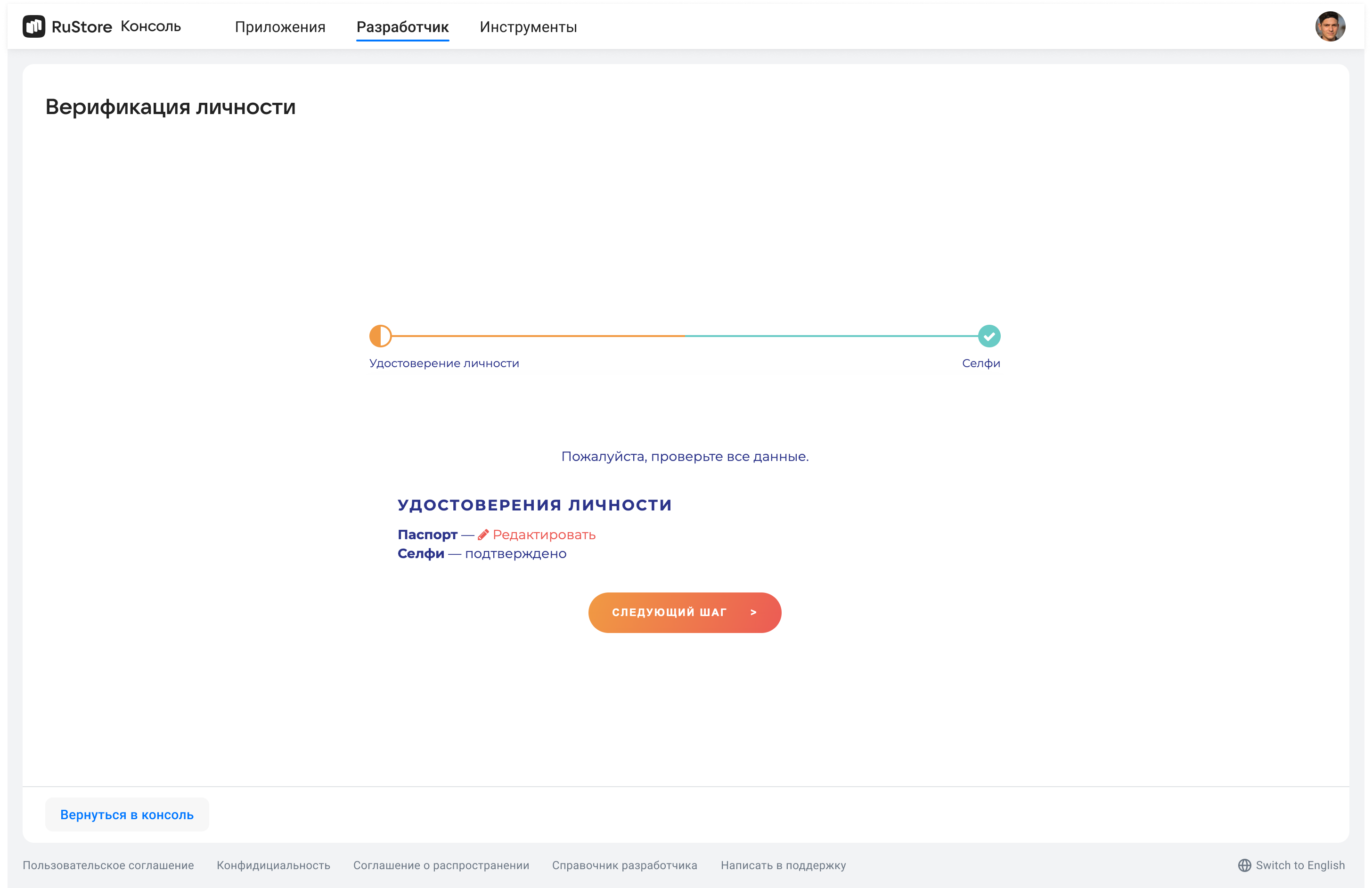Click the Редактировать link for passport
Image resolution: width=1372 pixels, height=888 pixels.
(544, 535)
